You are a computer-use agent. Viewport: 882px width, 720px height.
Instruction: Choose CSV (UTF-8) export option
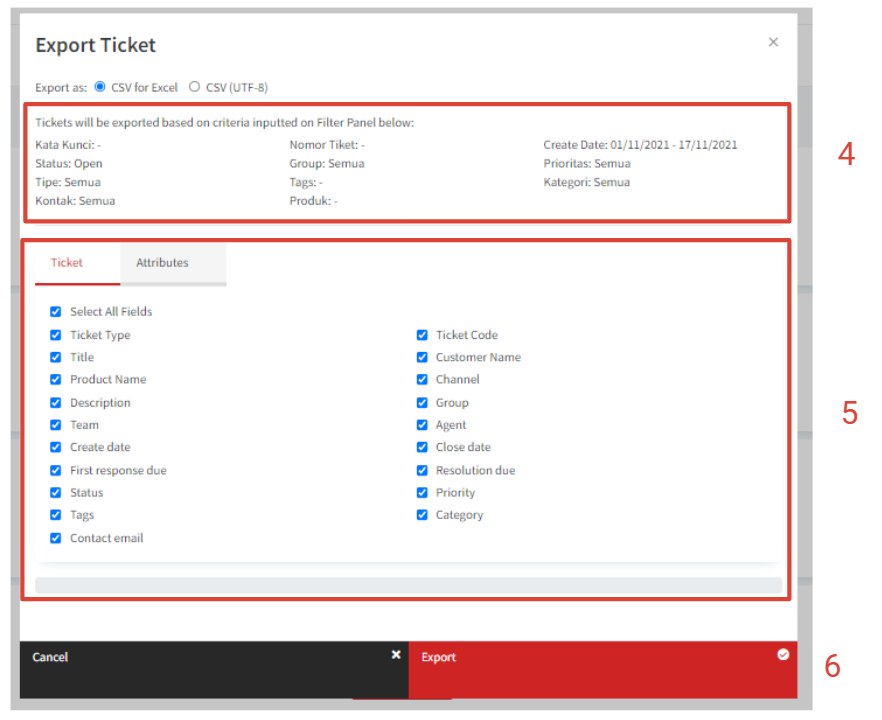(194, 87)
